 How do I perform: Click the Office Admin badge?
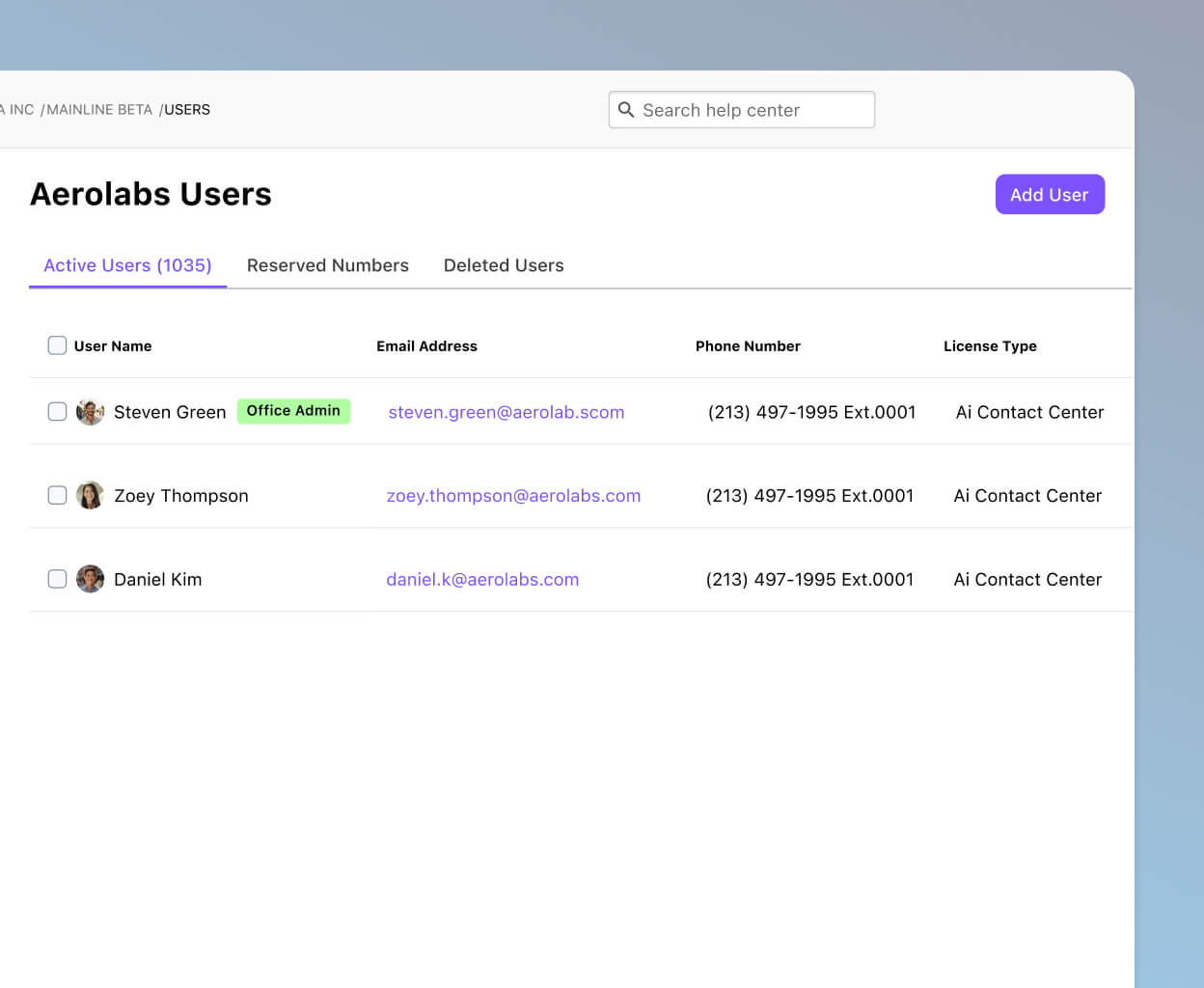pyautogui.click(x=293, y=411)
